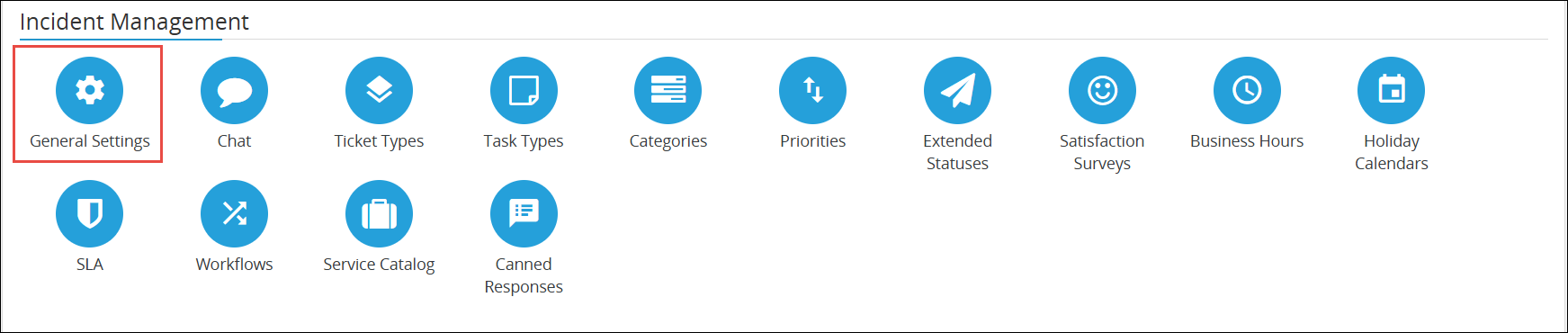
Task: Open the Task Types note icon
Action: coord(524,90)
